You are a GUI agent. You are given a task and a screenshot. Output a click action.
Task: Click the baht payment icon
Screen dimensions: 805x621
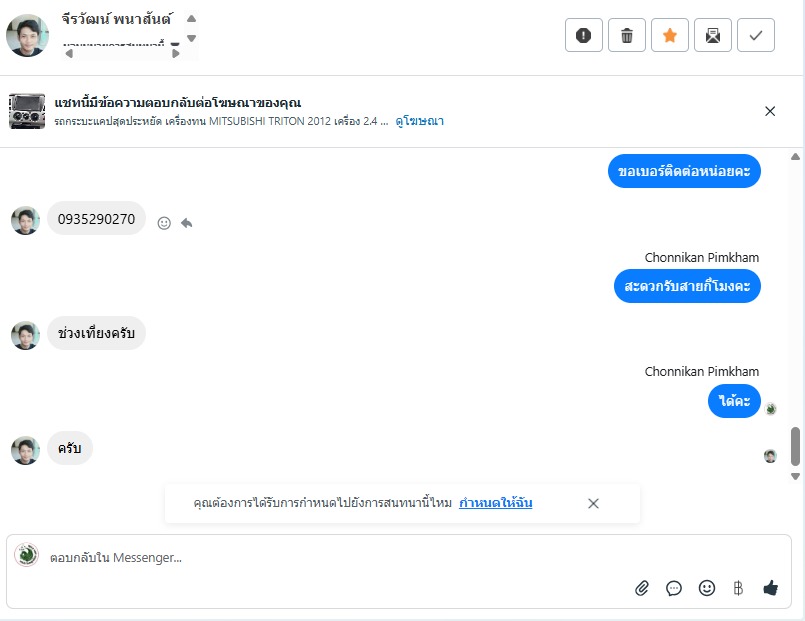[x=738, y=588]
